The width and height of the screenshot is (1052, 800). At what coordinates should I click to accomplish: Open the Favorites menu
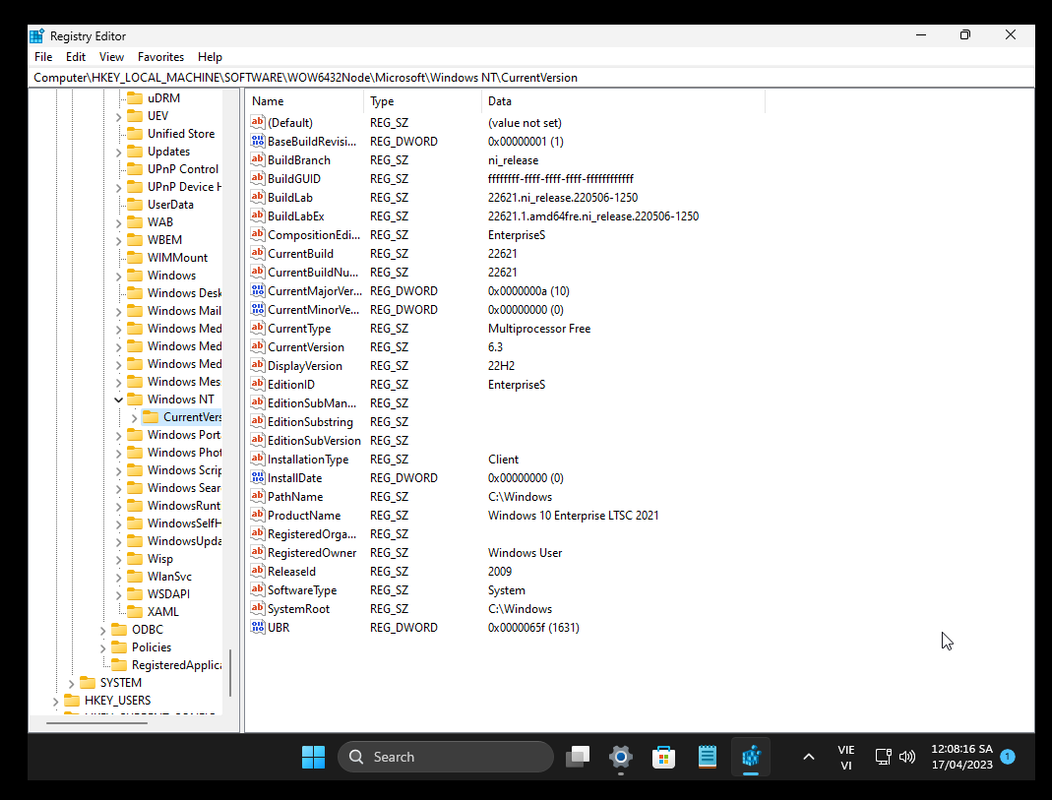click(160, 57)
